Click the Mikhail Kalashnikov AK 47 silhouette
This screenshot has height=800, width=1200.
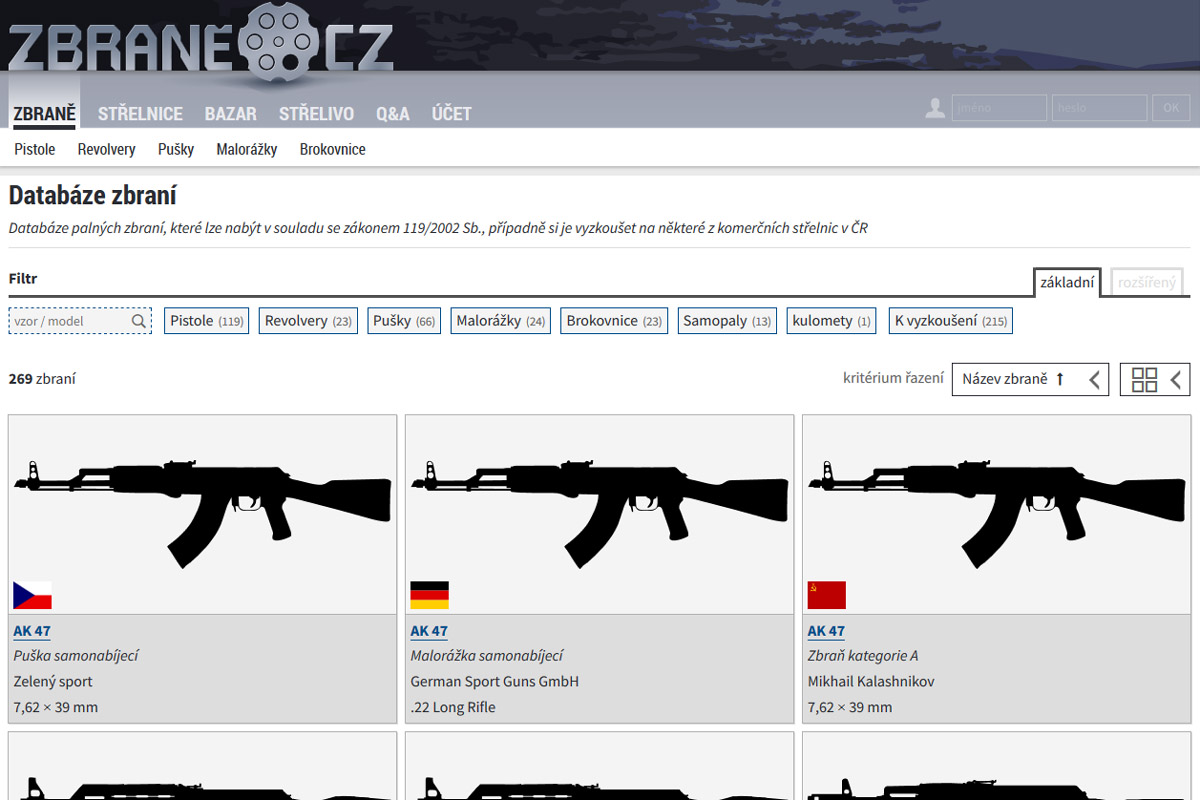click(x=997, y=514)
